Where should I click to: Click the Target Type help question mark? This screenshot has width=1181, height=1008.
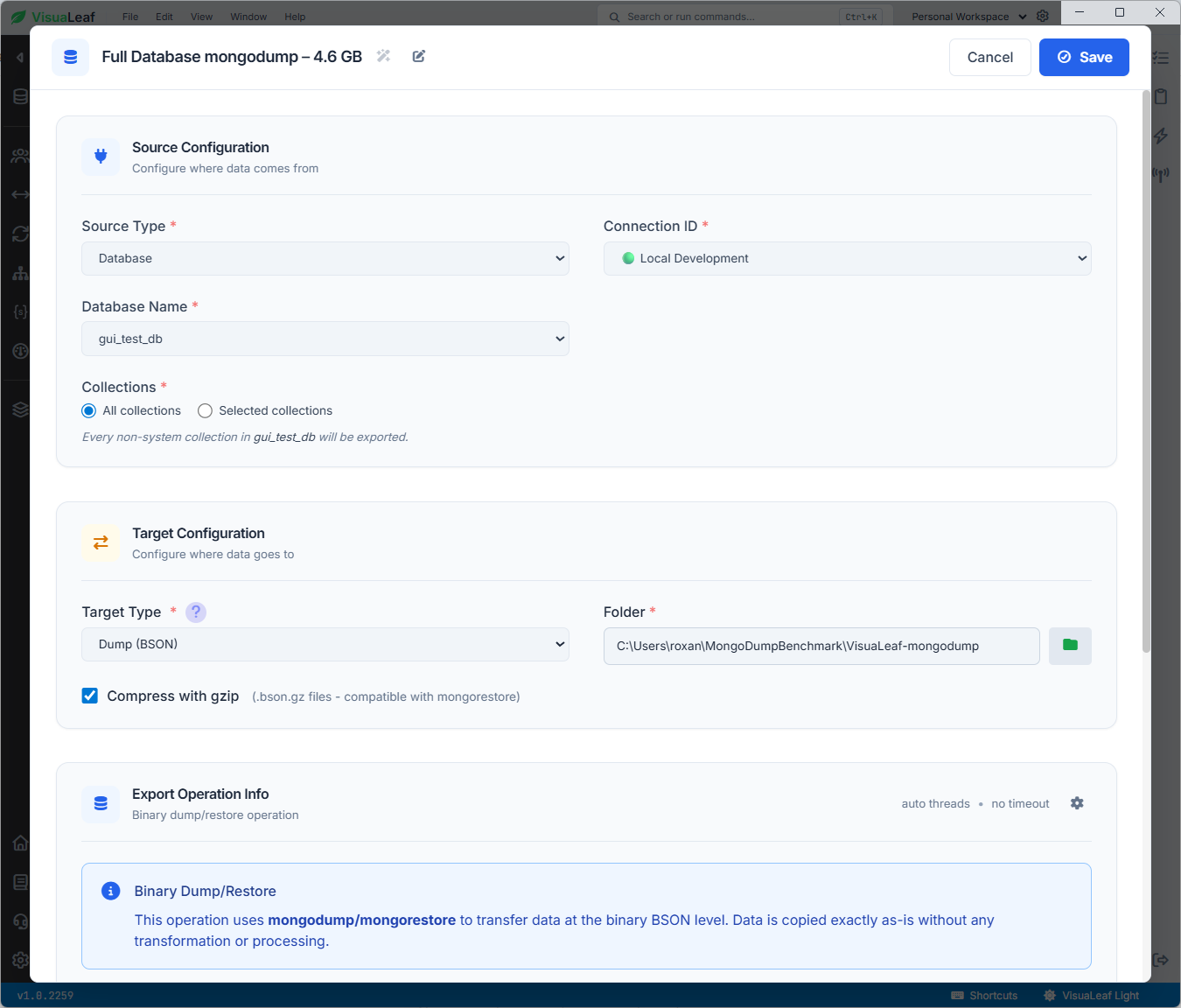tap(196, 612)
